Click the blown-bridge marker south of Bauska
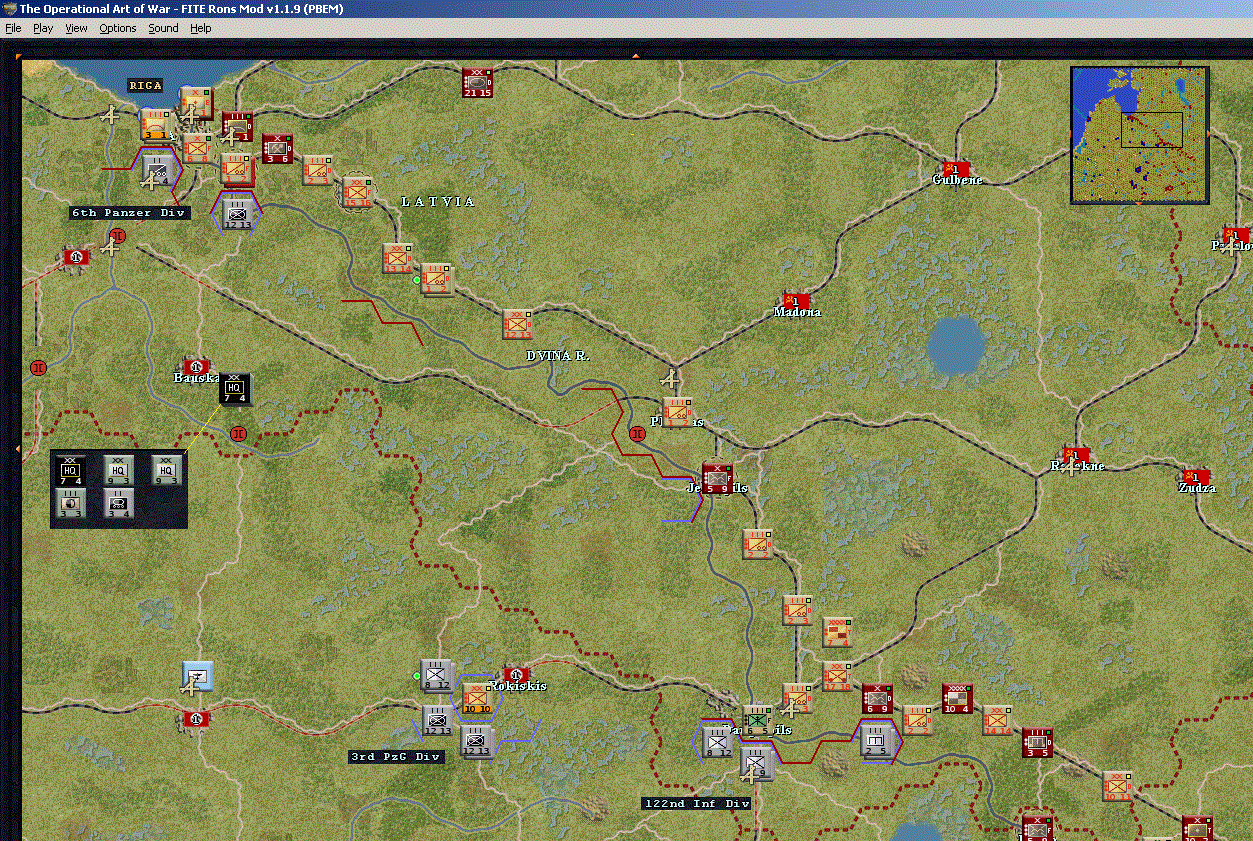Image resolution: width=1253 pixels, height=841 pixels. pyautogui.click(x=238, y=434)
